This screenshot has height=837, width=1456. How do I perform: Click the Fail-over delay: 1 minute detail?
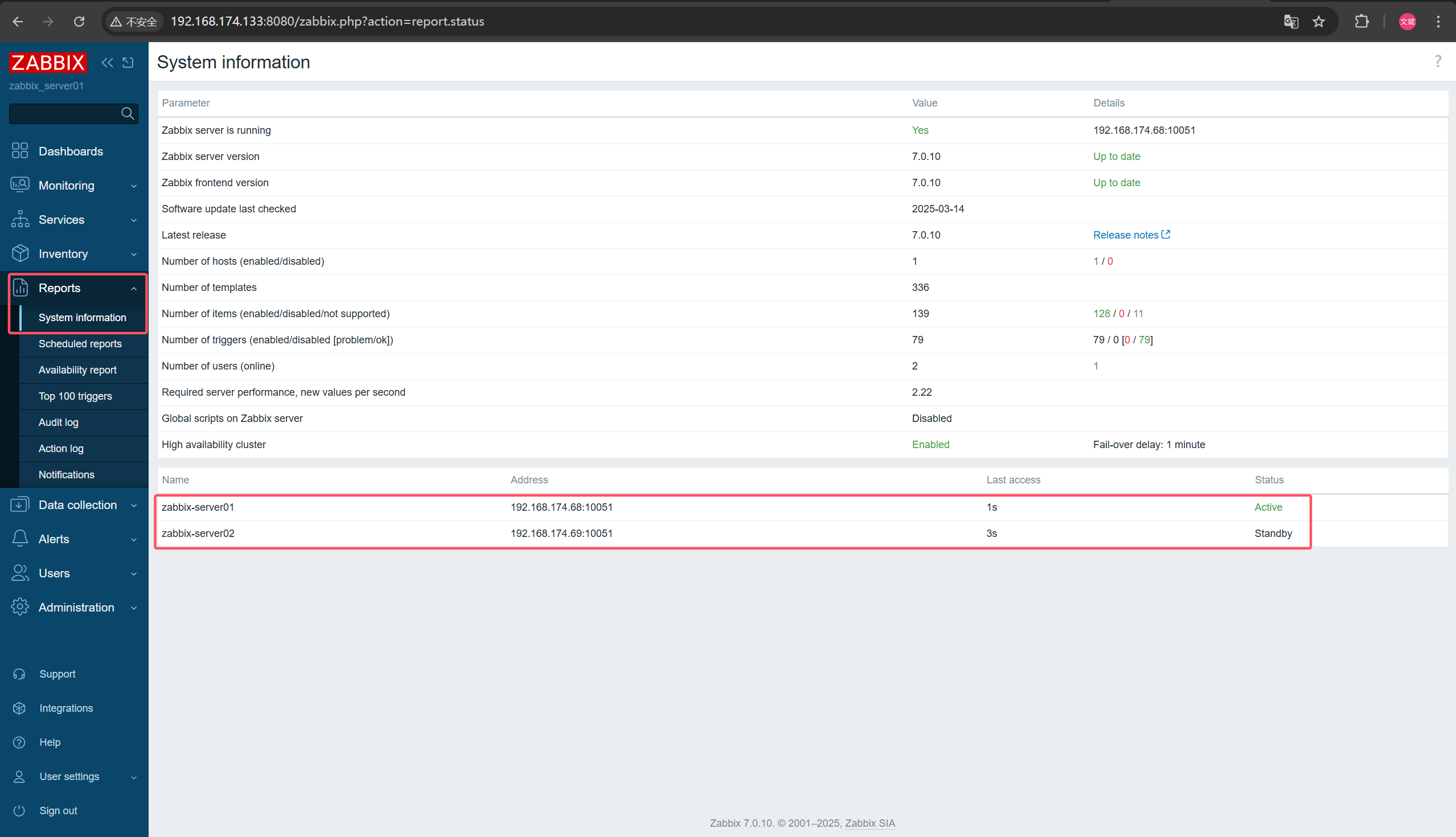tap(1149, 444)
